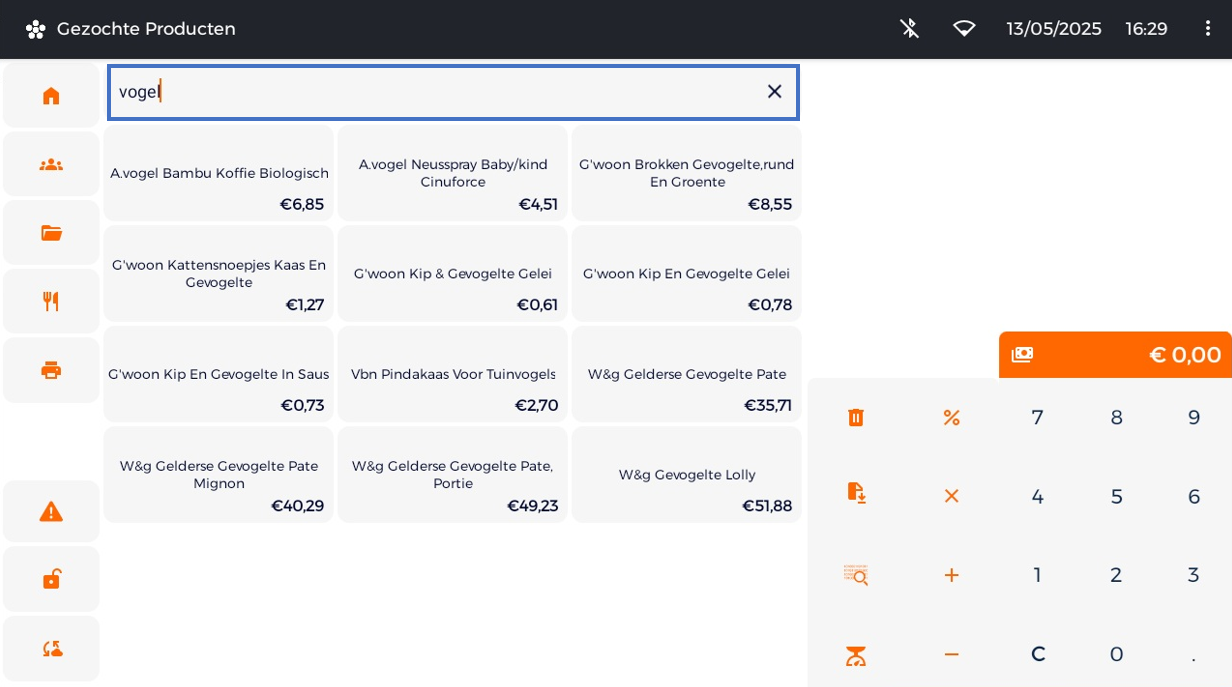Click the open padlock icon
Image resolution: width=1232 pixels, height=687 pixels.
coord(51,579)
